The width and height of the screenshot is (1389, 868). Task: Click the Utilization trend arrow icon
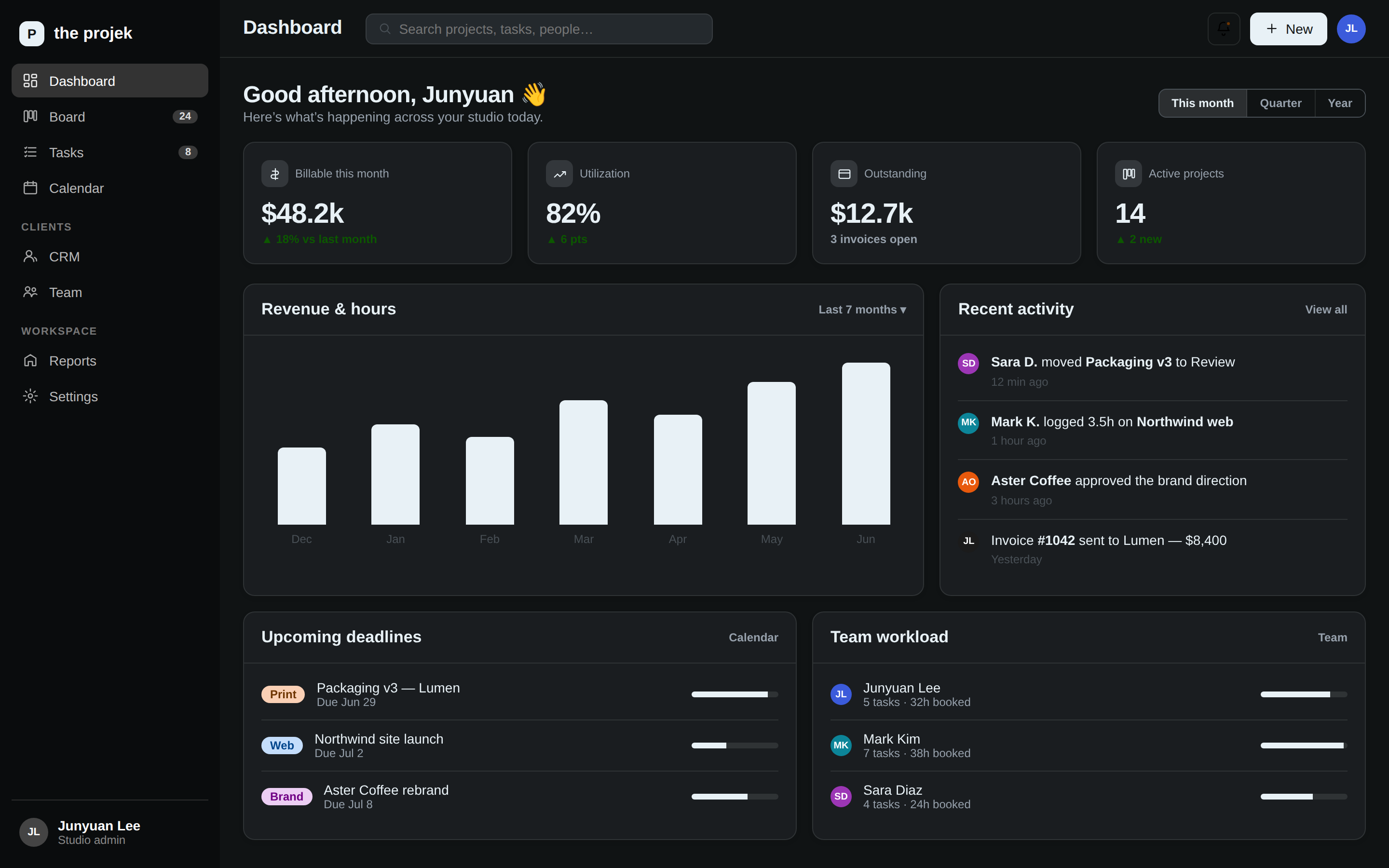[x=559, y=174]
